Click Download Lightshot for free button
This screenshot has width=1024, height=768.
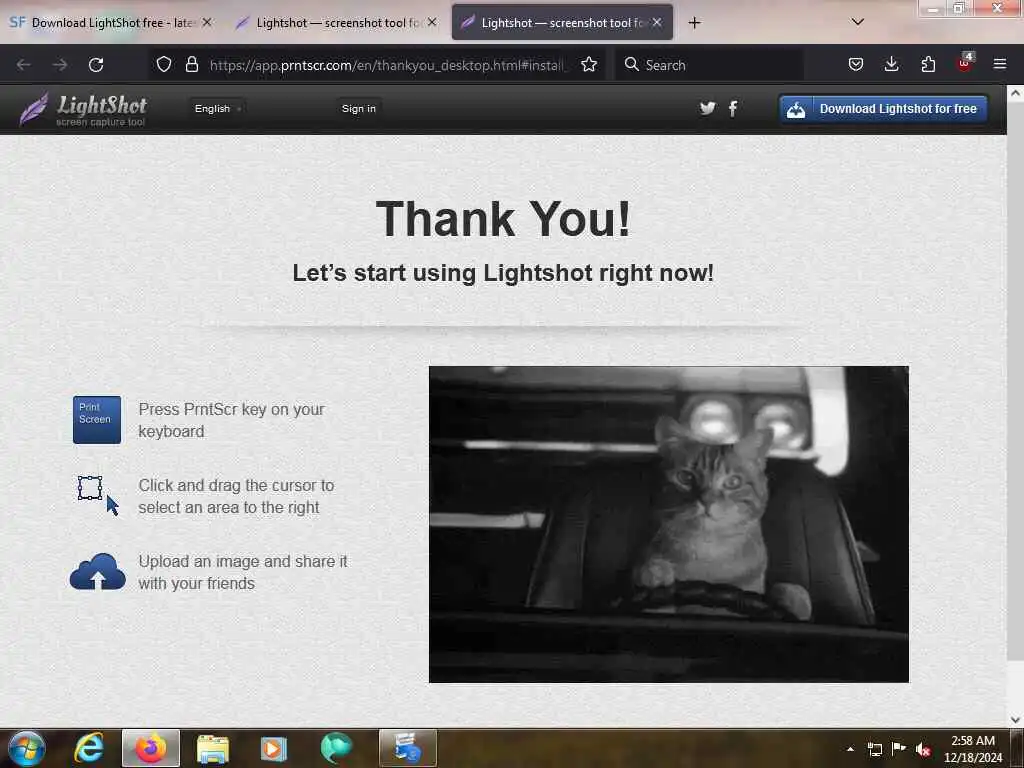coord(883,109)
